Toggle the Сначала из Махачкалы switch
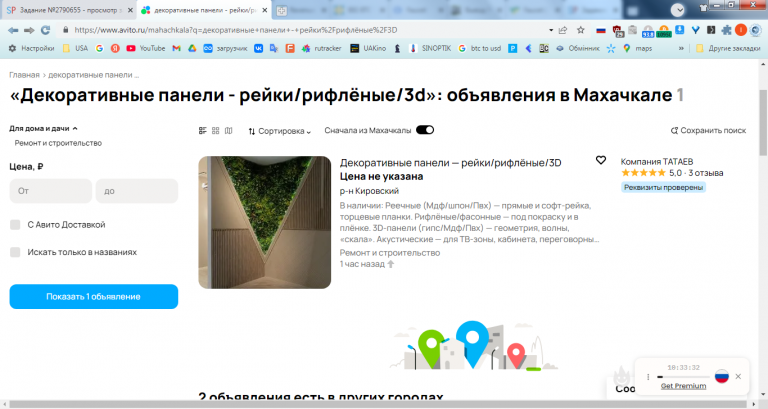Screen dimensions: 768x409 point(425,130)
